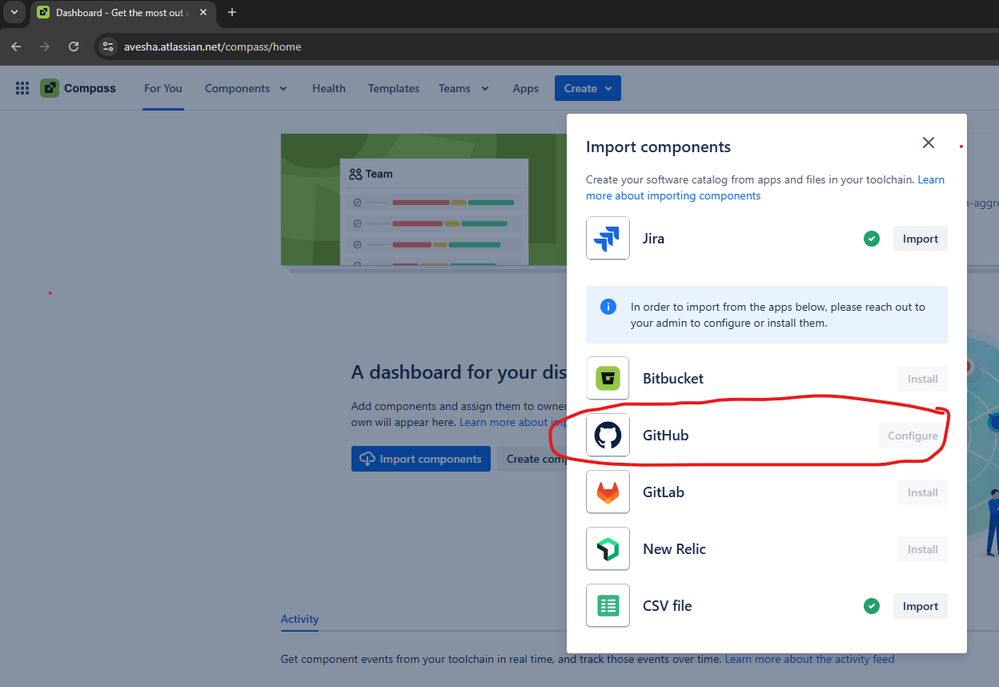This screenshot has height=687, width=999.
Task: Open the importing components Learn more link
Action: [672, 195]
